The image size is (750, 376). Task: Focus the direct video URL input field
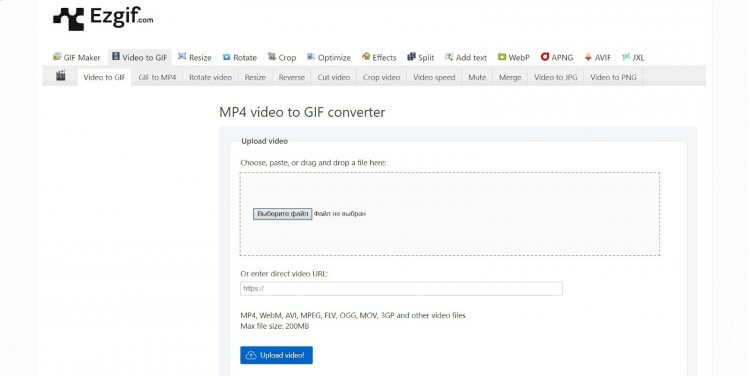pos(401,288)
